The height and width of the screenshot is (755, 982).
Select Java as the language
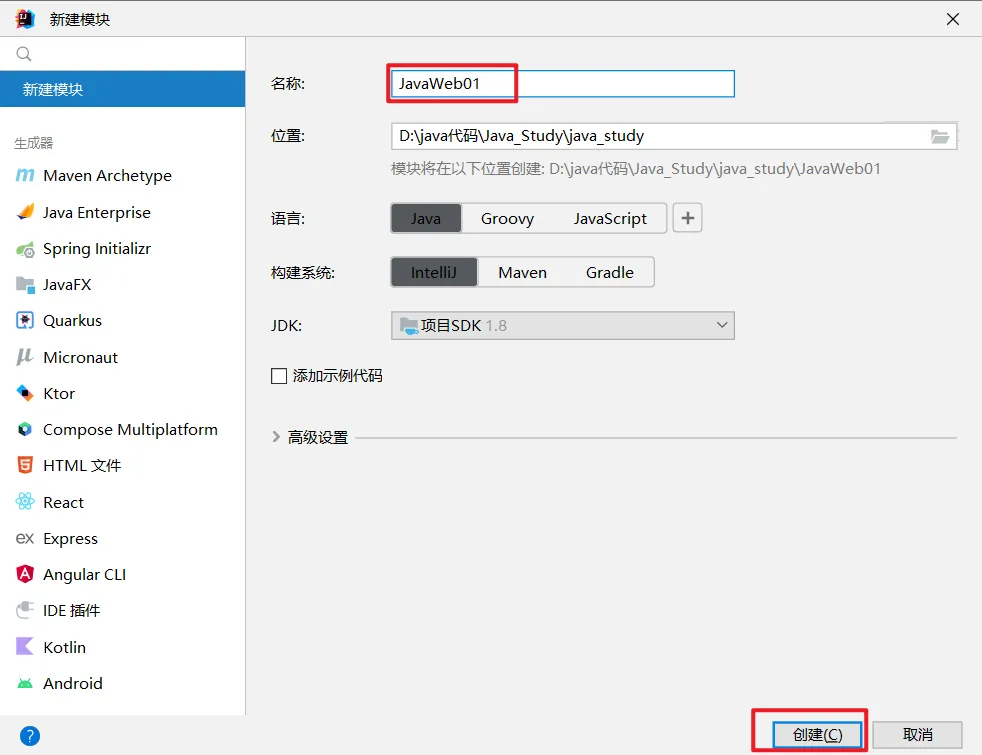pos(426,218)
